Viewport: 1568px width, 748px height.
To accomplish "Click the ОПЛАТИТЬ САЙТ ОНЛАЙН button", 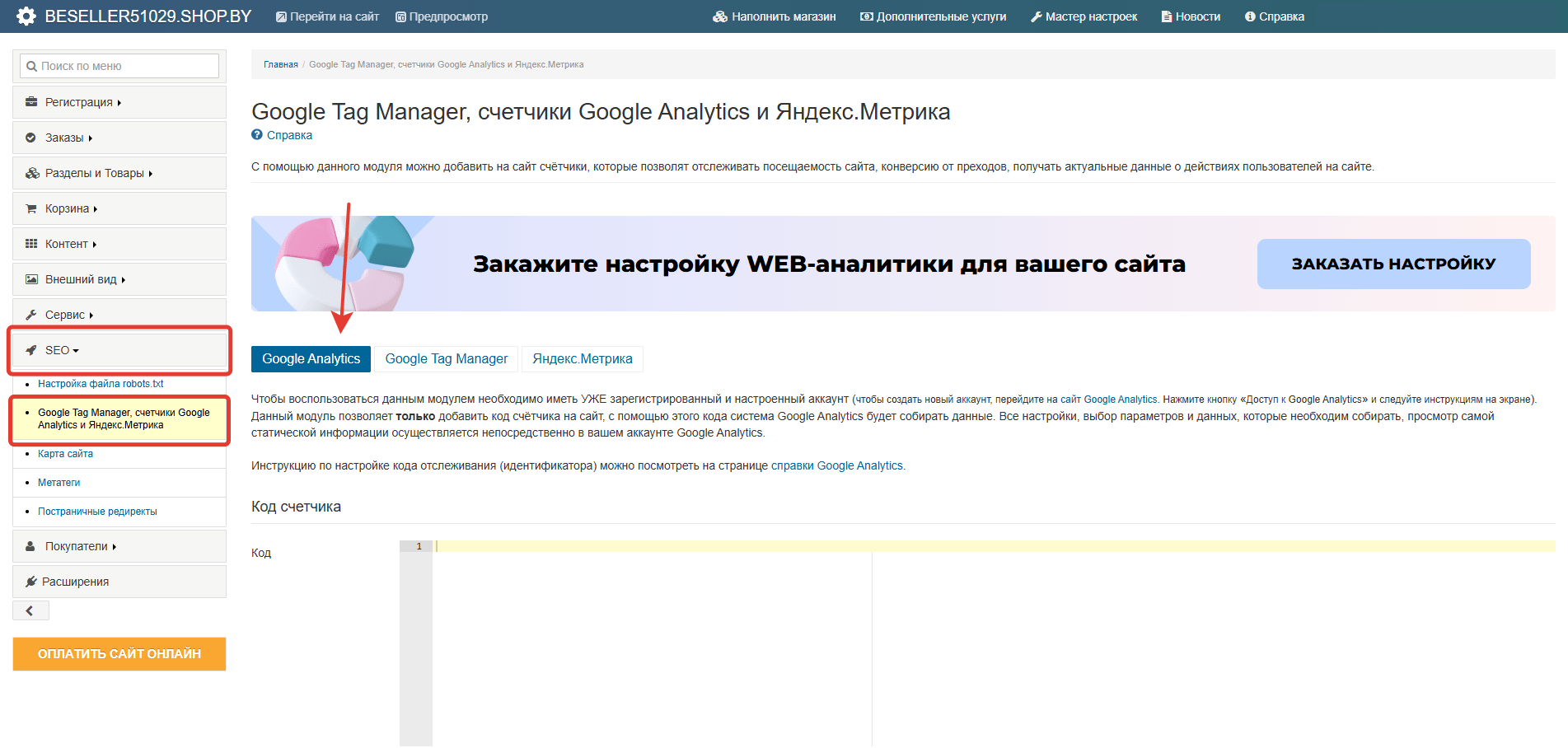I will 119,654.
